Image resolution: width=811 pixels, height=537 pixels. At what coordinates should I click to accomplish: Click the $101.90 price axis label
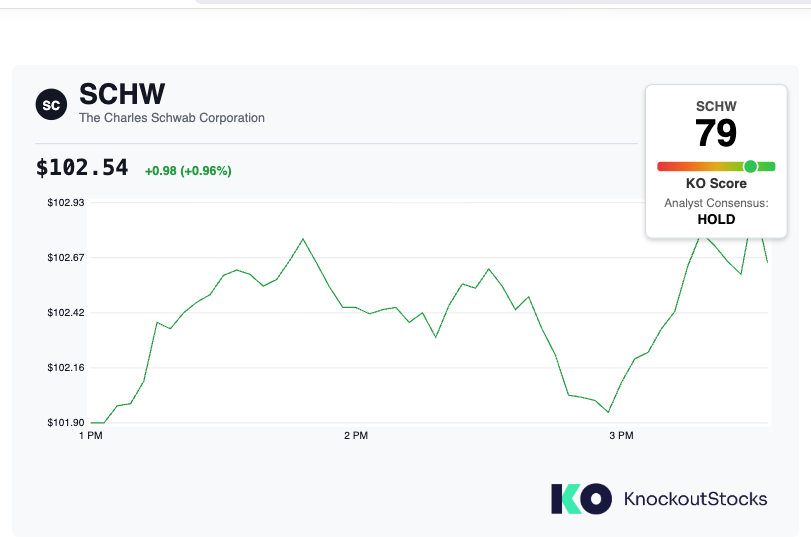coord(66,423)
